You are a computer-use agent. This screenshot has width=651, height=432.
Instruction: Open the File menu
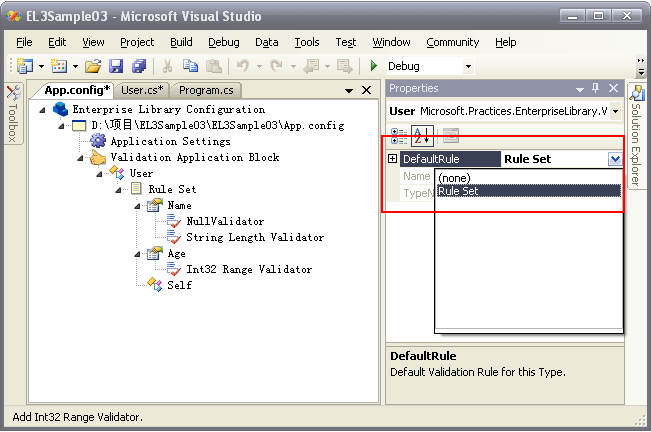click(24, 42)
